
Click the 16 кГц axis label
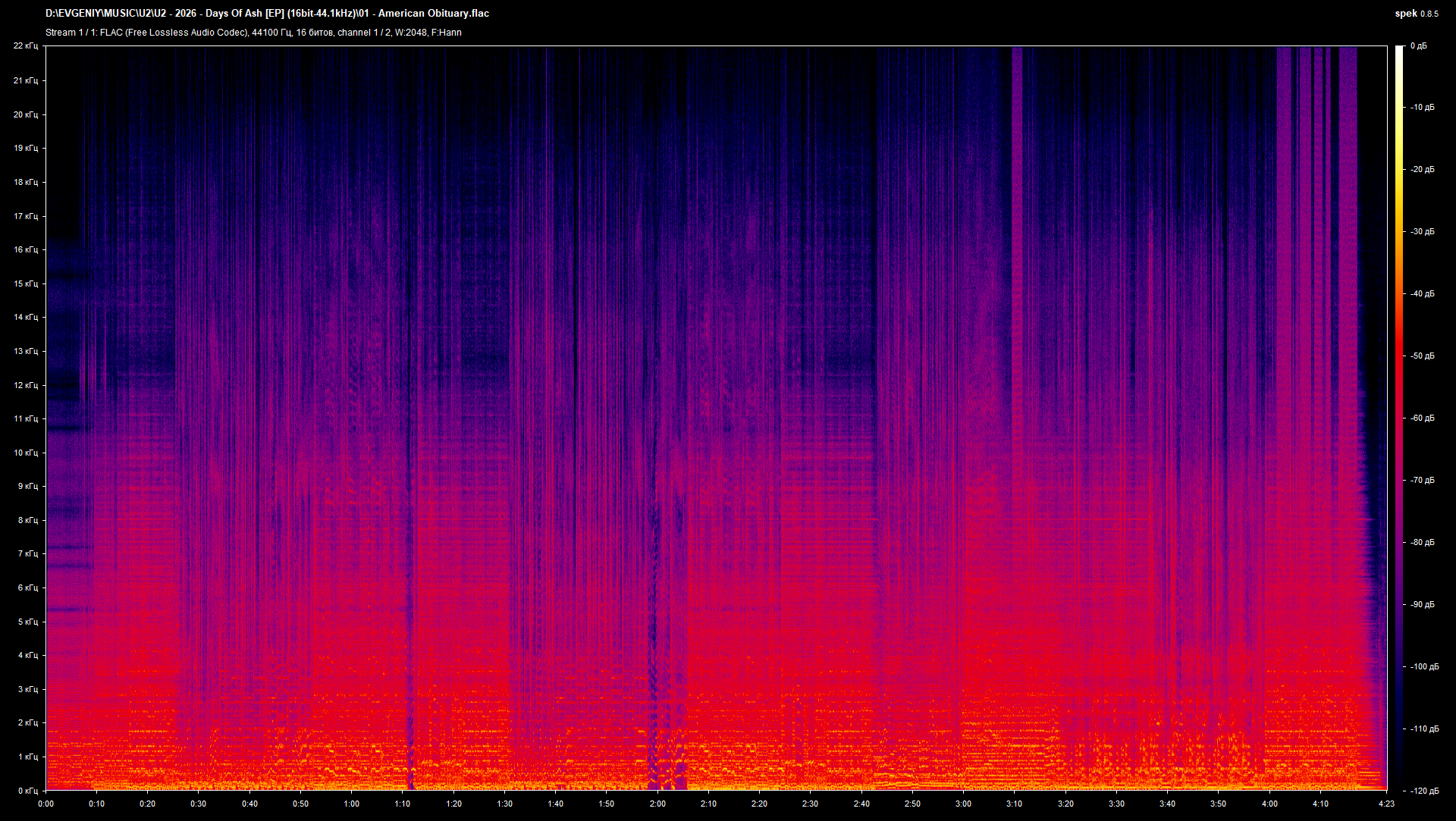click(27, 249)
